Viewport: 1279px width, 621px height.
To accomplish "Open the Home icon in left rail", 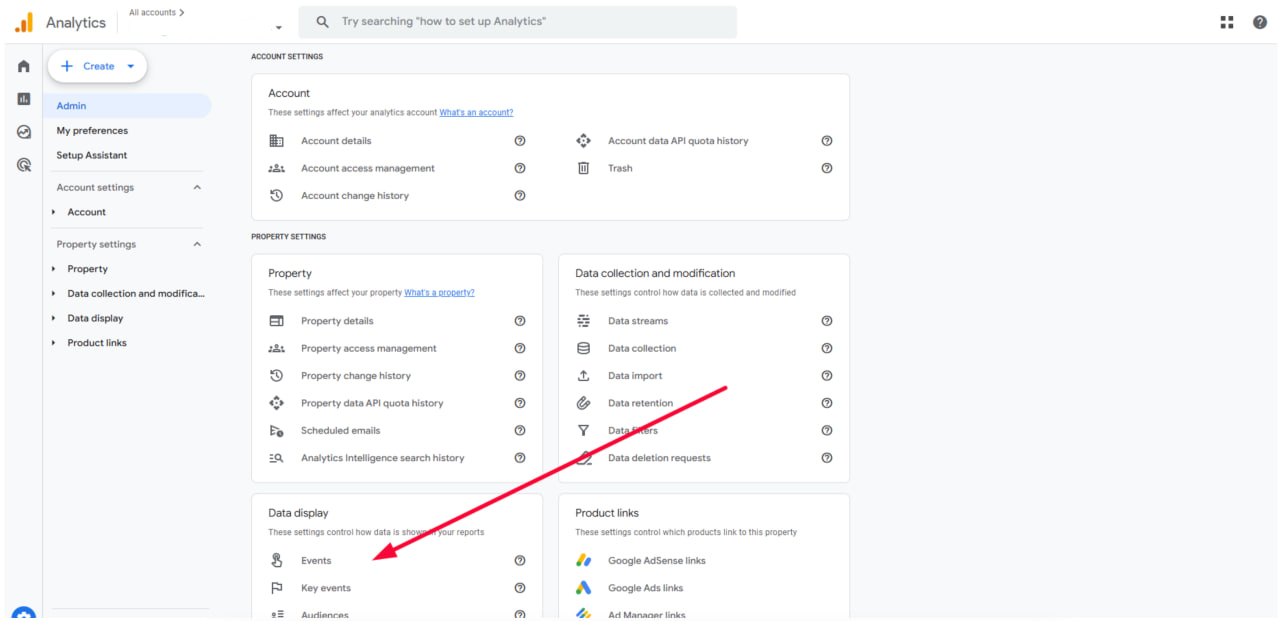I will (24, 66).
